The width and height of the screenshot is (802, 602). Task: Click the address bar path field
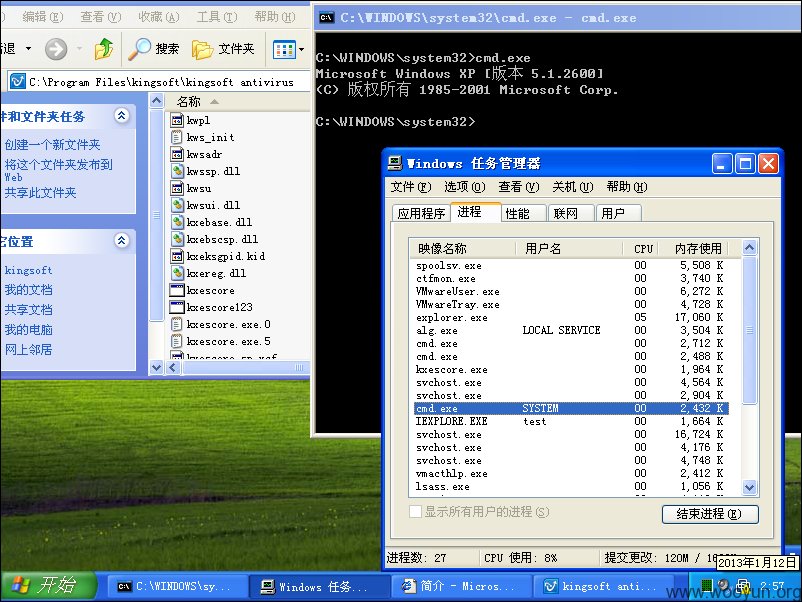click(x=161, y=82)
